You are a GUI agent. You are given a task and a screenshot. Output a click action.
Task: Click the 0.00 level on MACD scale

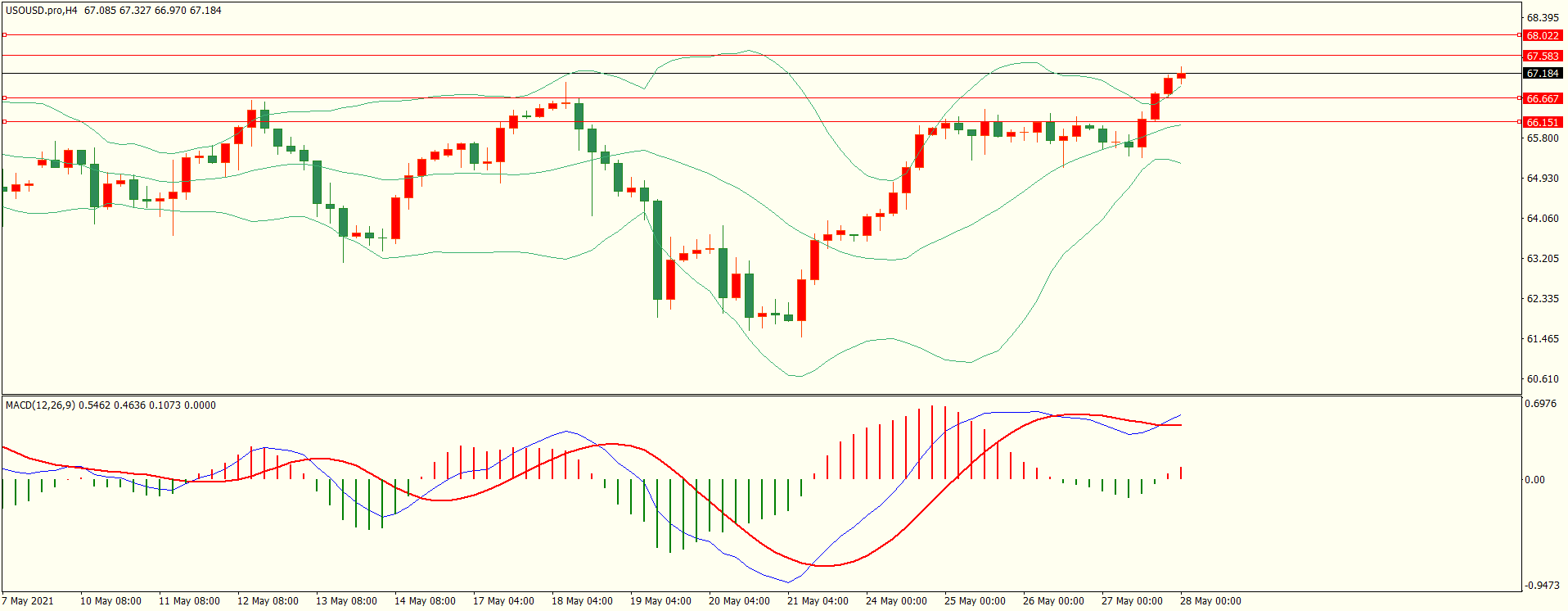(x=1534, y=480)
